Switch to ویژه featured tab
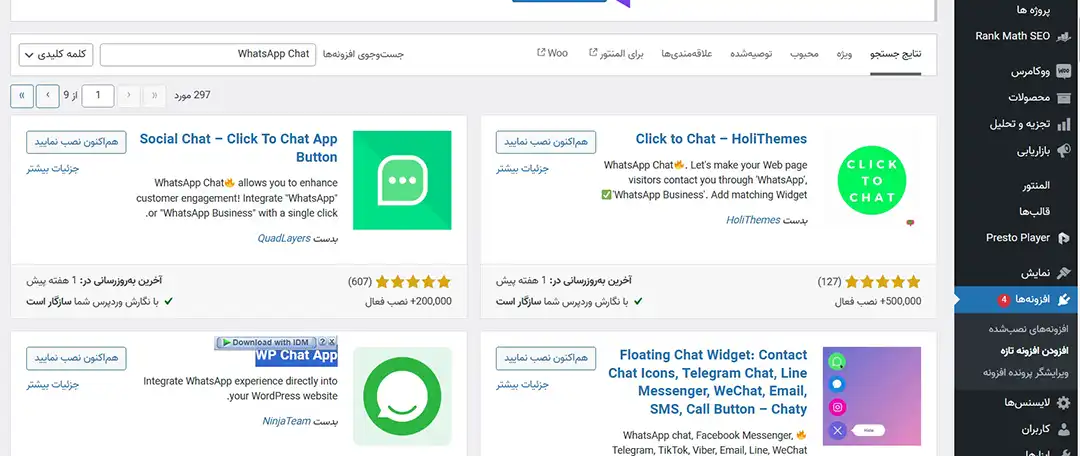 (844, 54)
